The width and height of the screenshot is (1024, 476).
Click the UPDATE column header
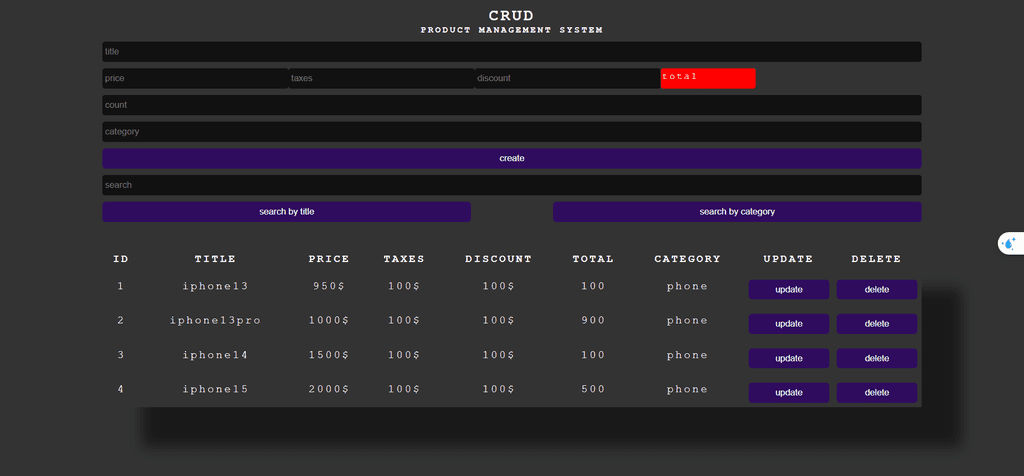point(788,259)
